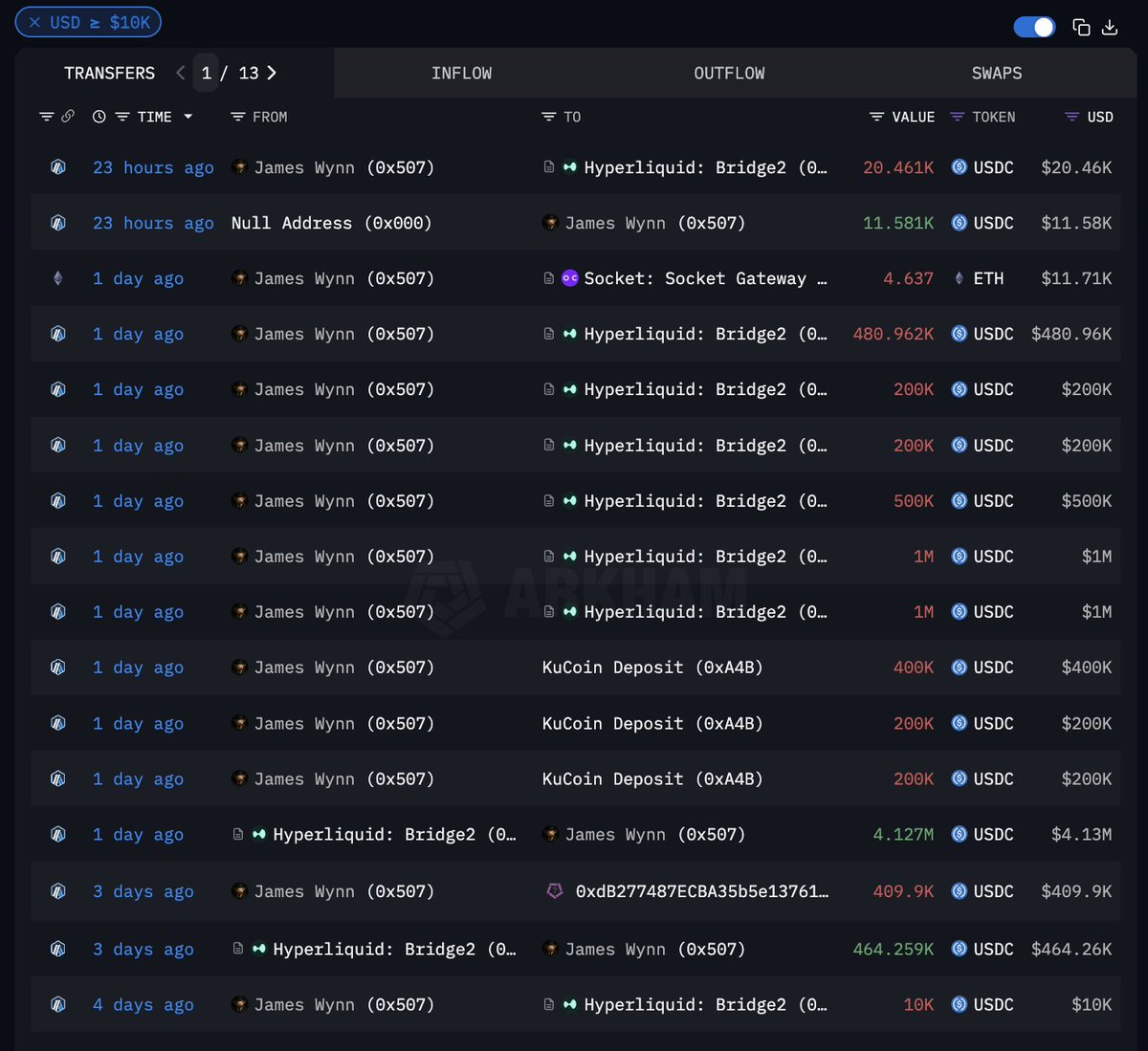Open the TO column filter

point(548,117)
